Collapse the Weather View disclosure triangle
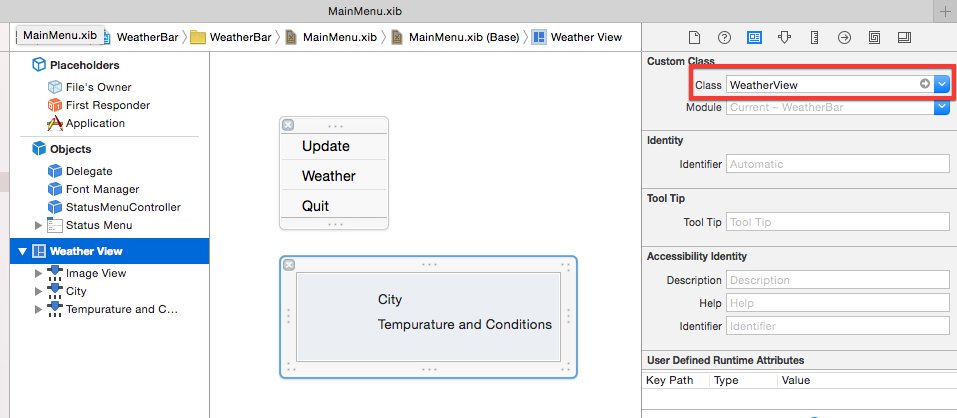The height and width of the screenshot is (418, 957). pyautogui.click(x=23, y=251)
